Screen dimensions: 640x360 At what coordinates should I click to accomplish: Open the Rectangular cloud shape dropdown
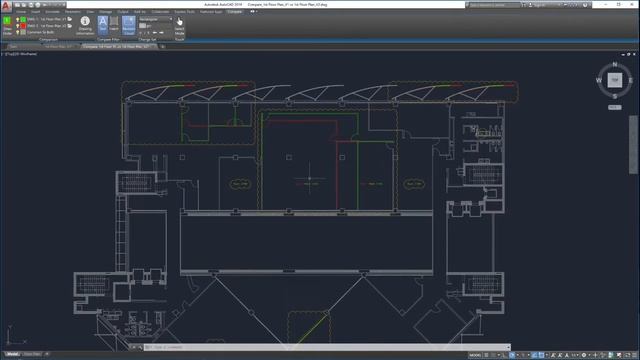tap(156, 19)
